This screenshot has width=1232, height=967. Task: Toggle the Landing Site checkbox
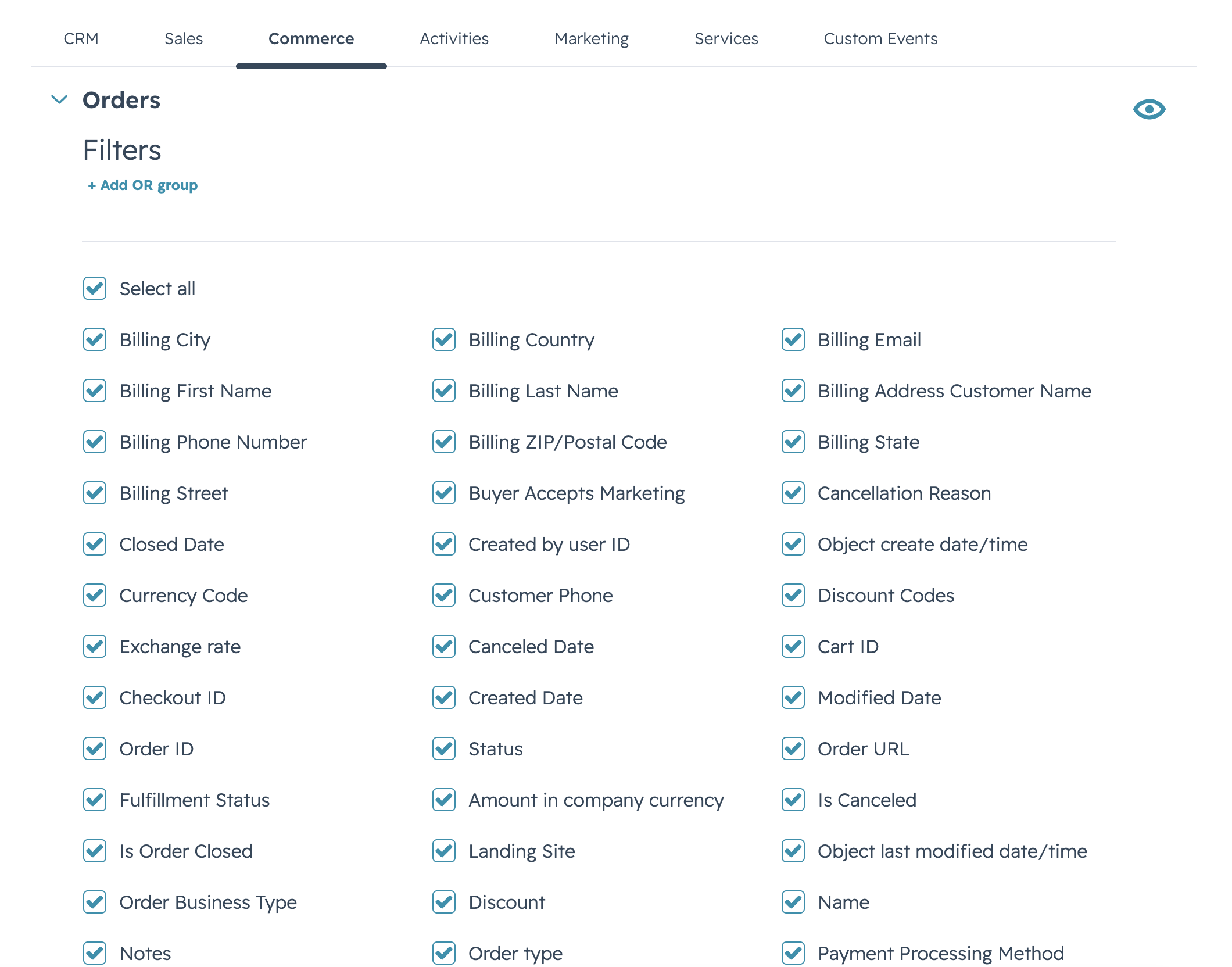(444, 851)
